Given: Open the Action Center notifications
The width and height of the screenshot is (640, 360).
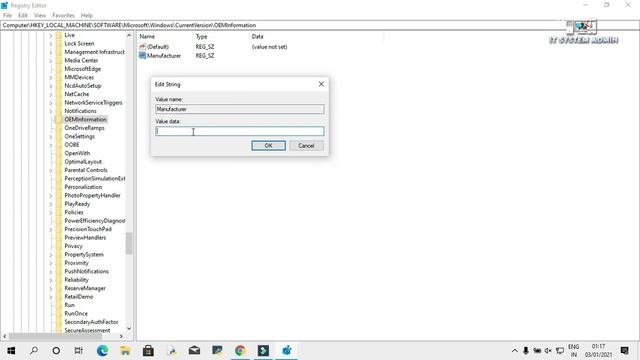Looking at the screenshot, I should (x=624, y=351).
